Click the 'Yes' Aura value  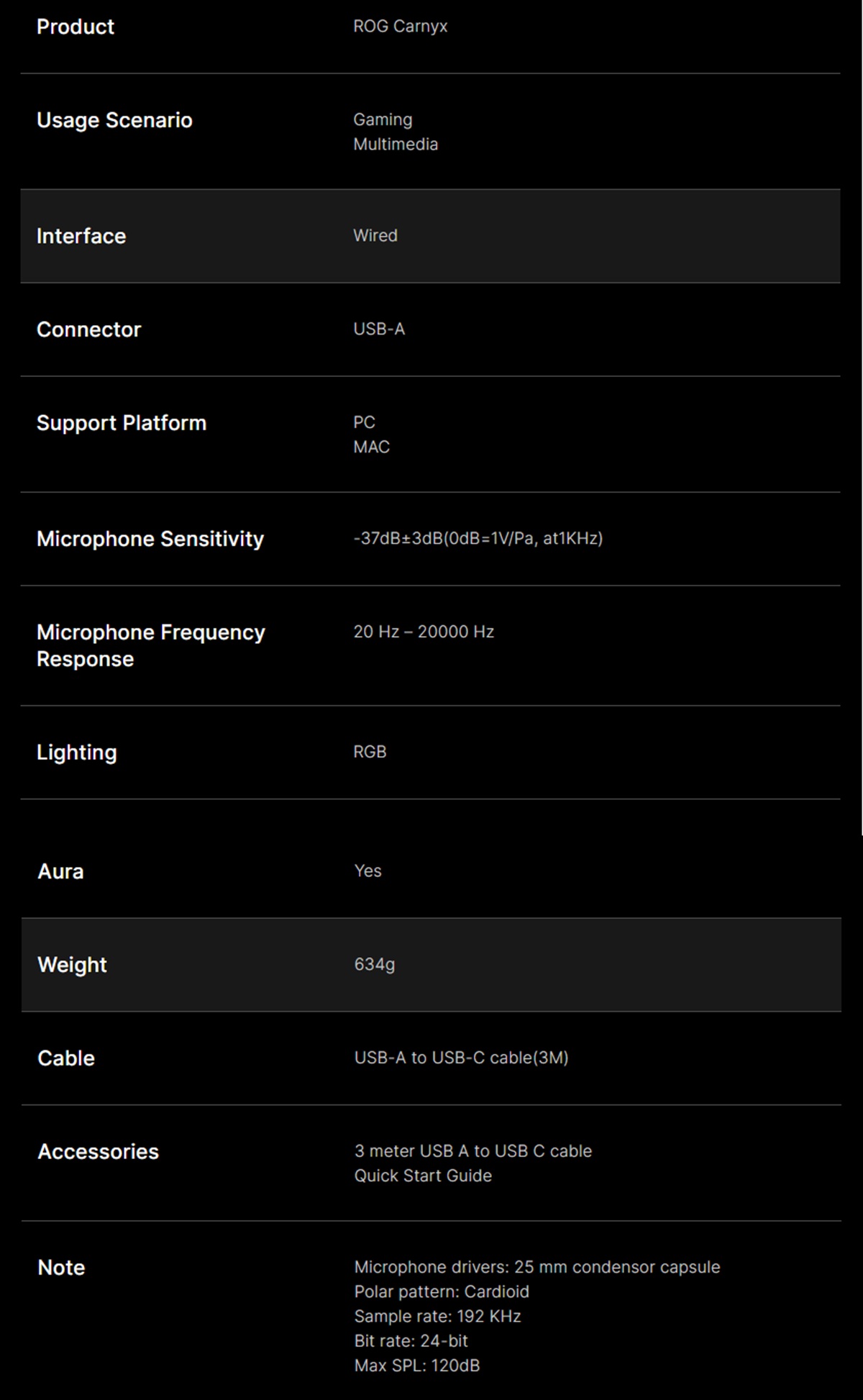pyautogui.click(x=367, y=871)
